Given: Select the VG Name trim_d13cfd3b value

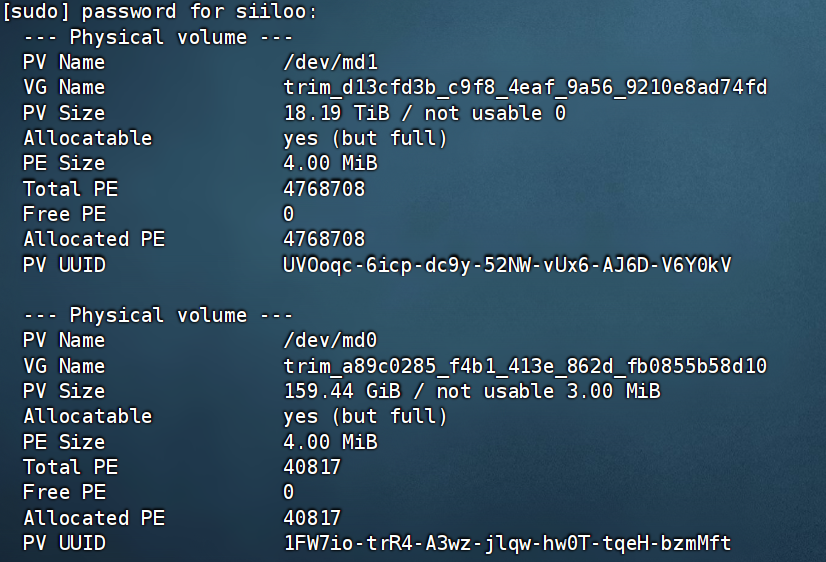Looking at the screenshot, I should (x=525, y=87).
